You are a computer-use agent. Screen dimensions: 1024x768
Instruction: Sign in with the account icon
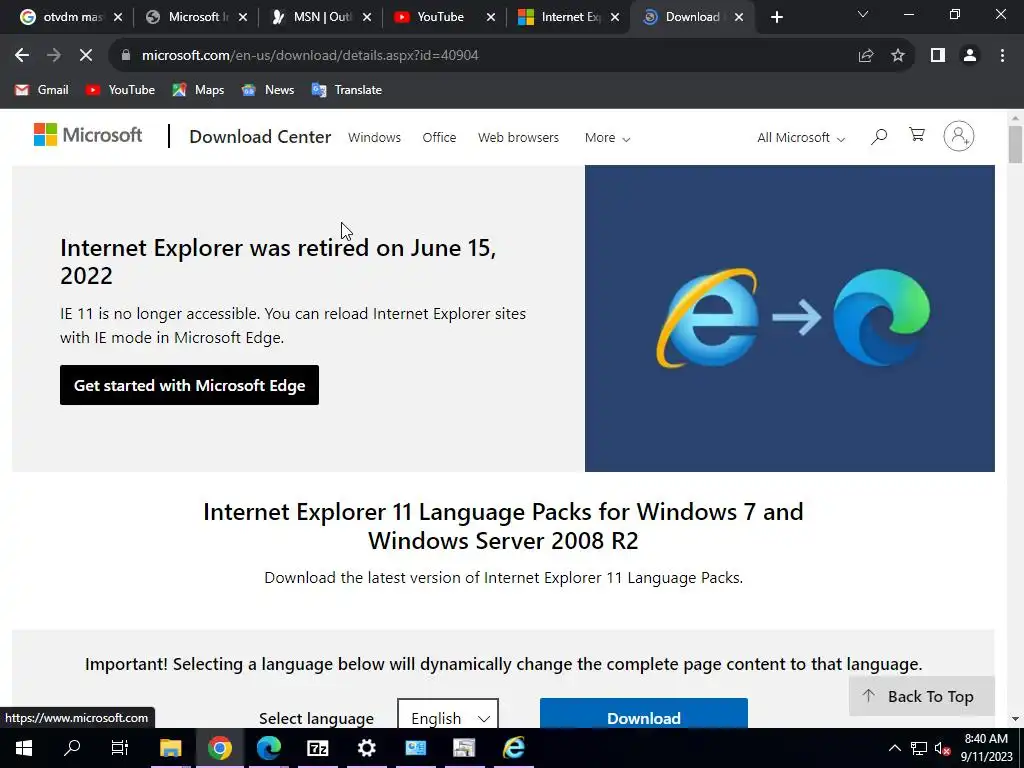point(959,136)
